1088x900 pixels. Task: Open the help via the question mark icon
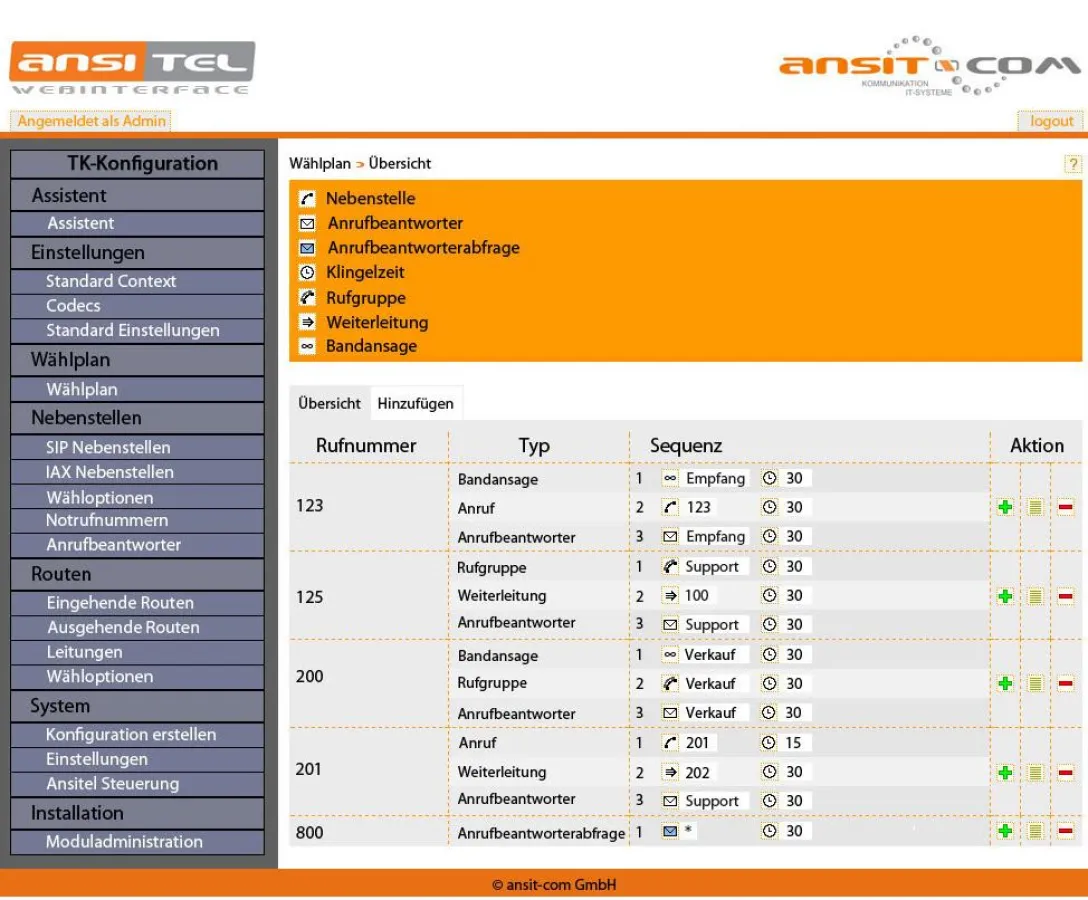click(1071, 164)
